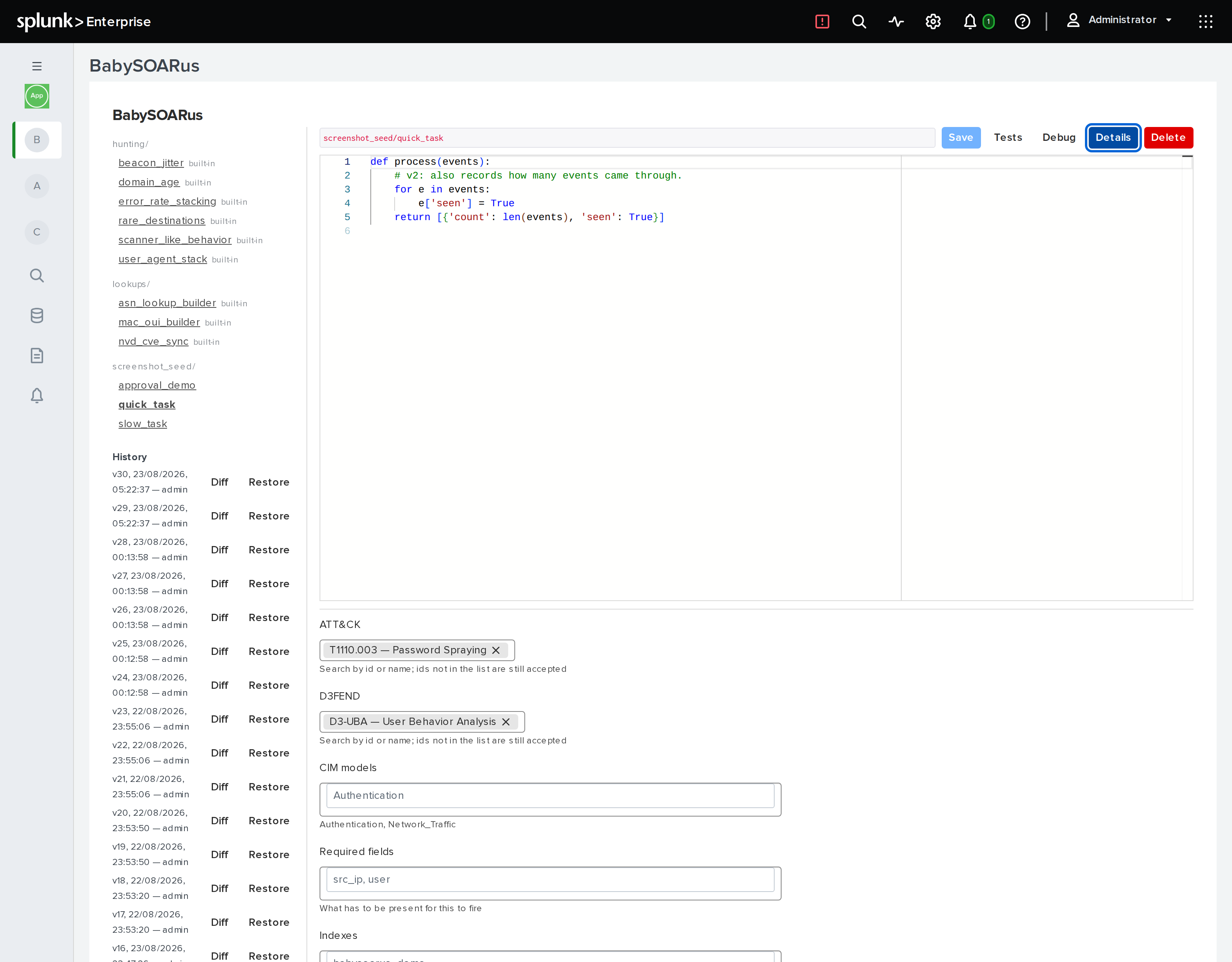Select the A app in sidebar
This screenshot has height=962, width=1232.
[x=37, y=186]
